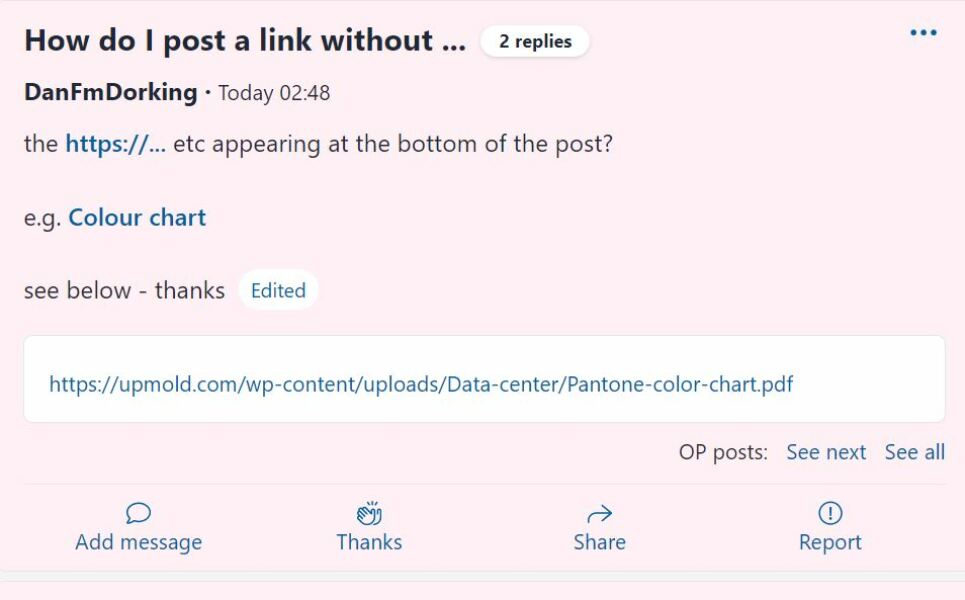Click See all under OP posts
Viewport: 965px width, 600px height.
click(x=914, y=452)
